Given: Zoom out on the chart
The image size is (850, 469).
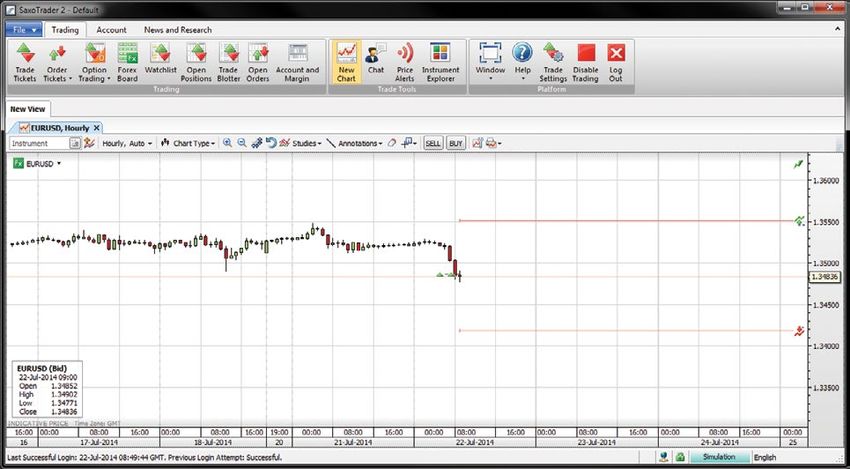Looking at the screenshot, I should [x=242, y=143].
